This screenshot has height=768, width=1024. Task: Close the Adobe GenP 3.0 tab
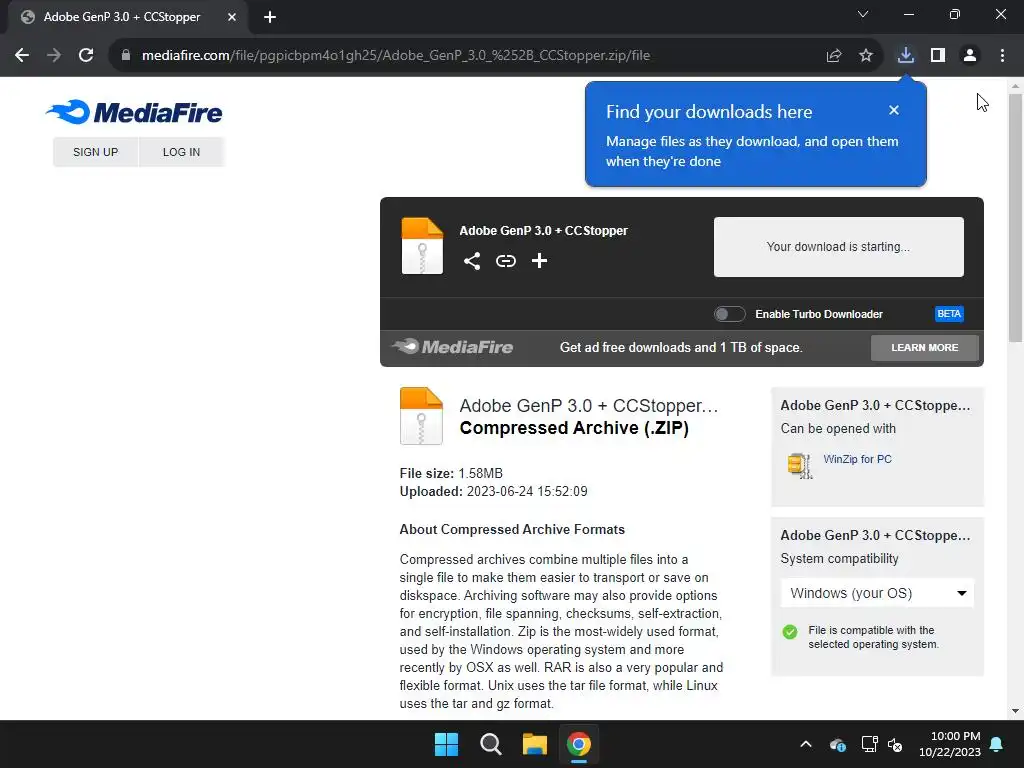tap(232, 17)
